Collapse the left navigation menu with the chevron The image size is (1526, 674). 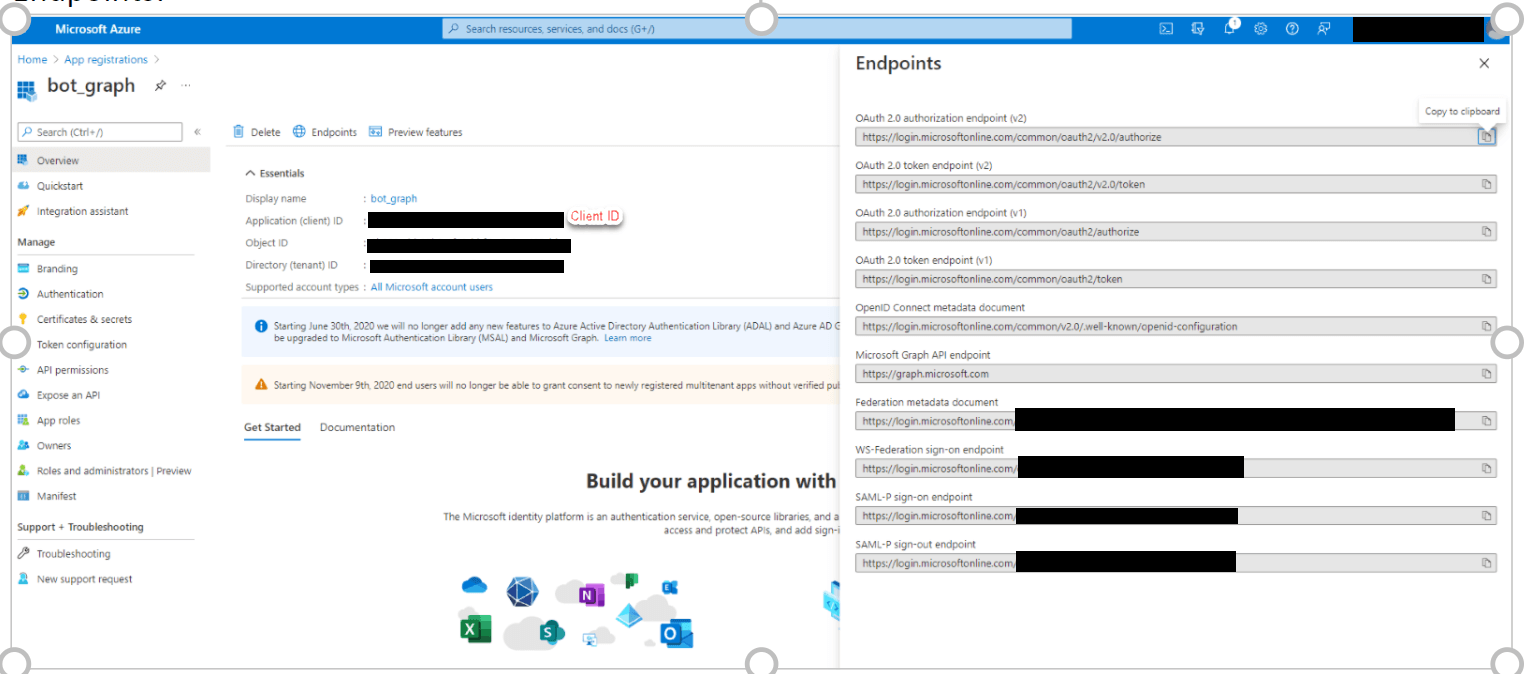click(196, 131)
